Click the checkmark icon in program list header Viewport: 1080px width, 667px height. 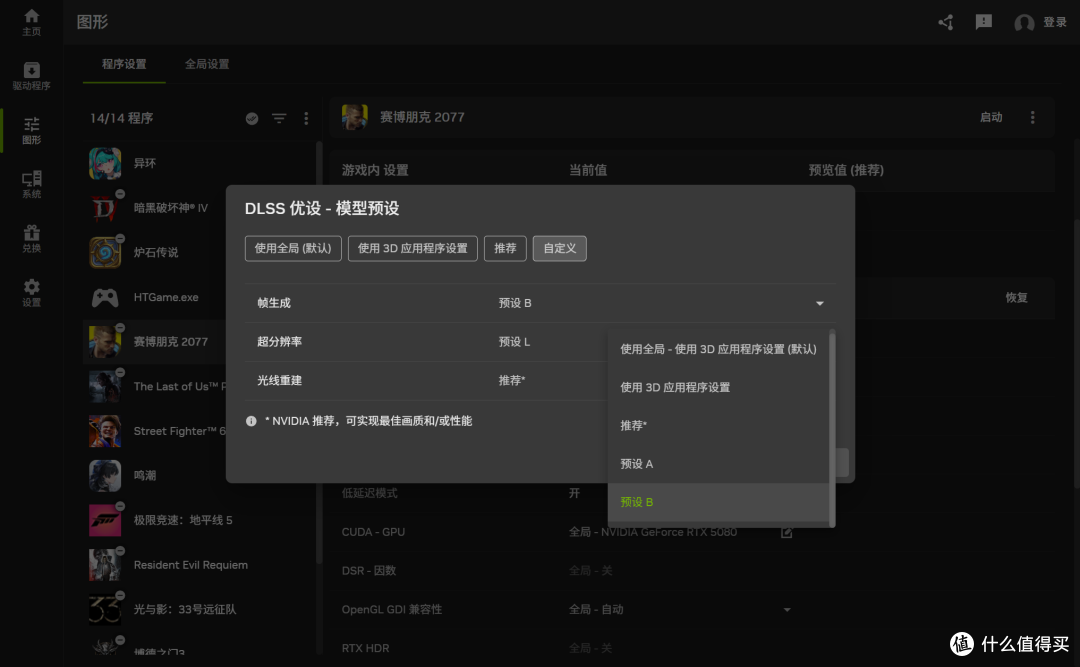(x=252, y=119)
